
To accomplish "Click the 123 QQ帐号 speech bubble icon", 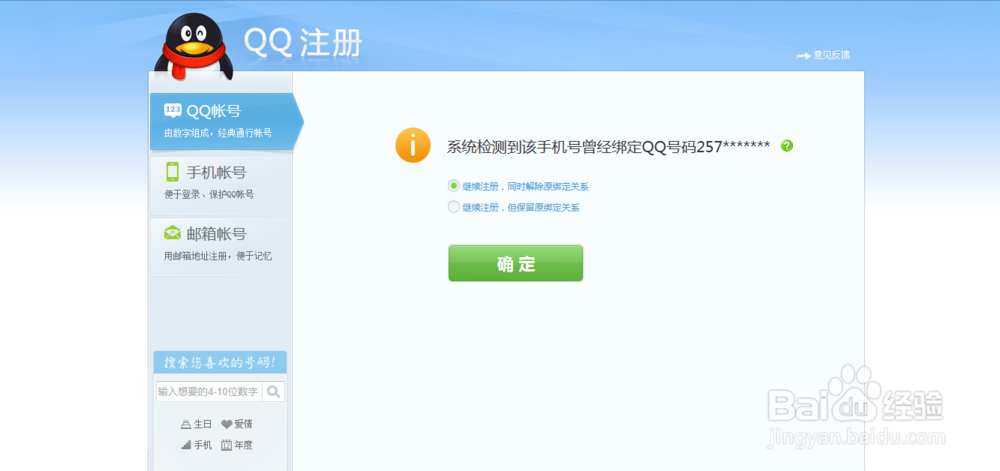I will pos(173,111).
